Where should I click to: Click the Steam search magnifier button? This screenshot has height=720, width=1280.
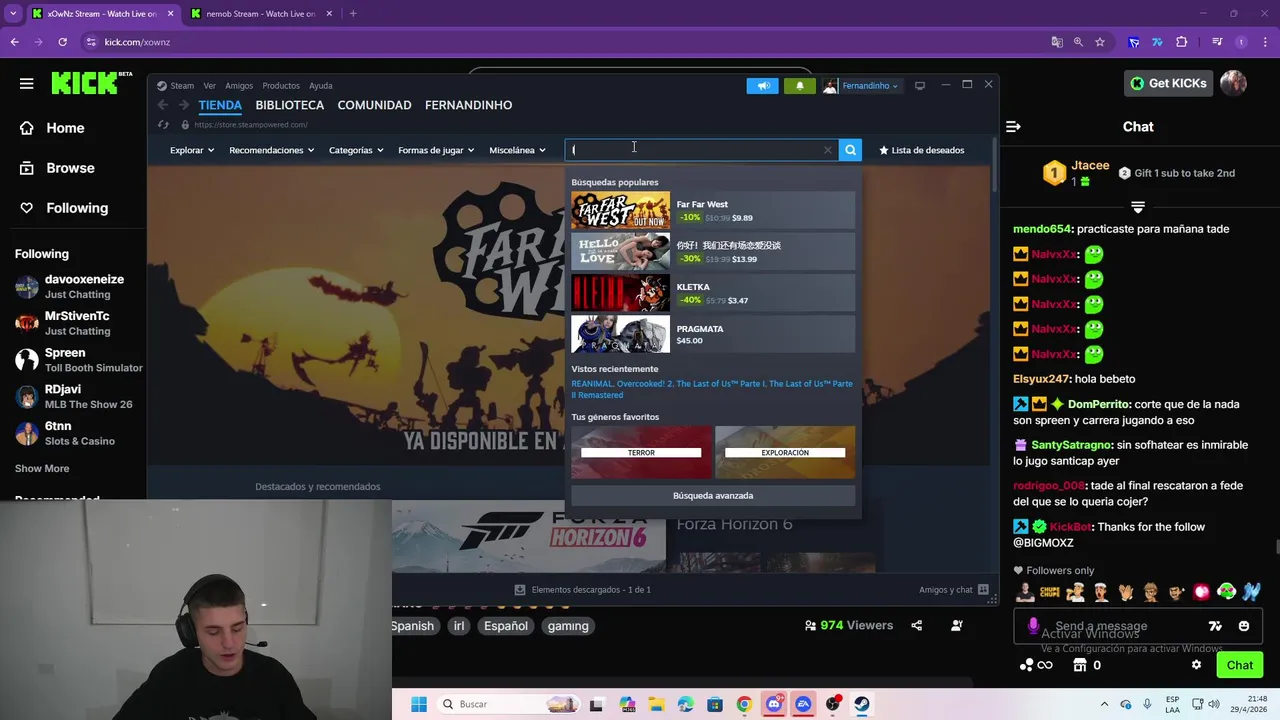point(850,150)
